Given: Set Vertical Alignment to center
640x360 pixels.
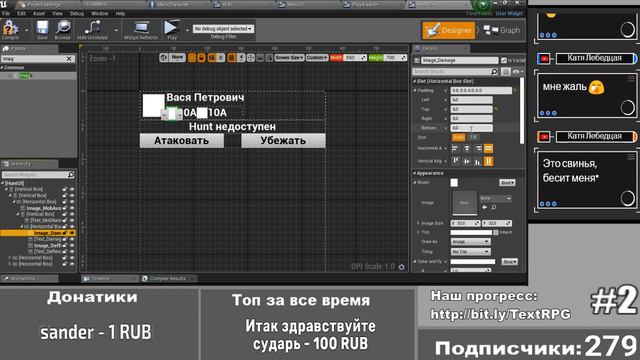Looking at the screenshot, I should 467,161.
